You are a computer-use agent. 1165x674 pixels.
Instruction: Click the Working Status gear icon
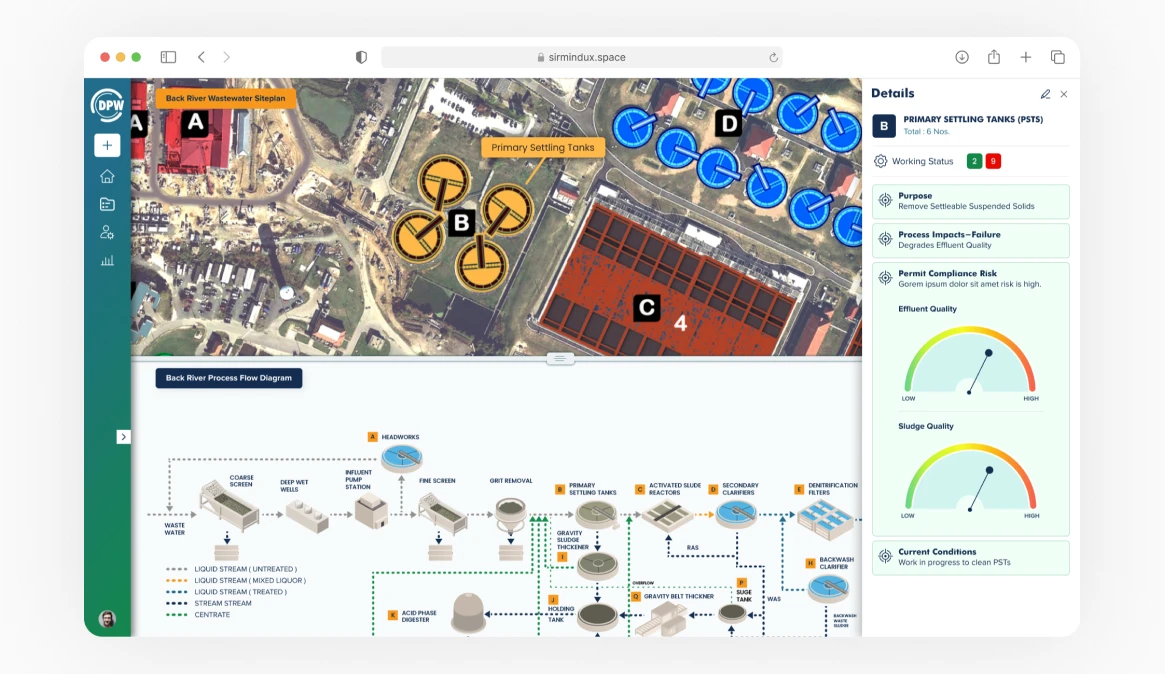coord(880,161)
